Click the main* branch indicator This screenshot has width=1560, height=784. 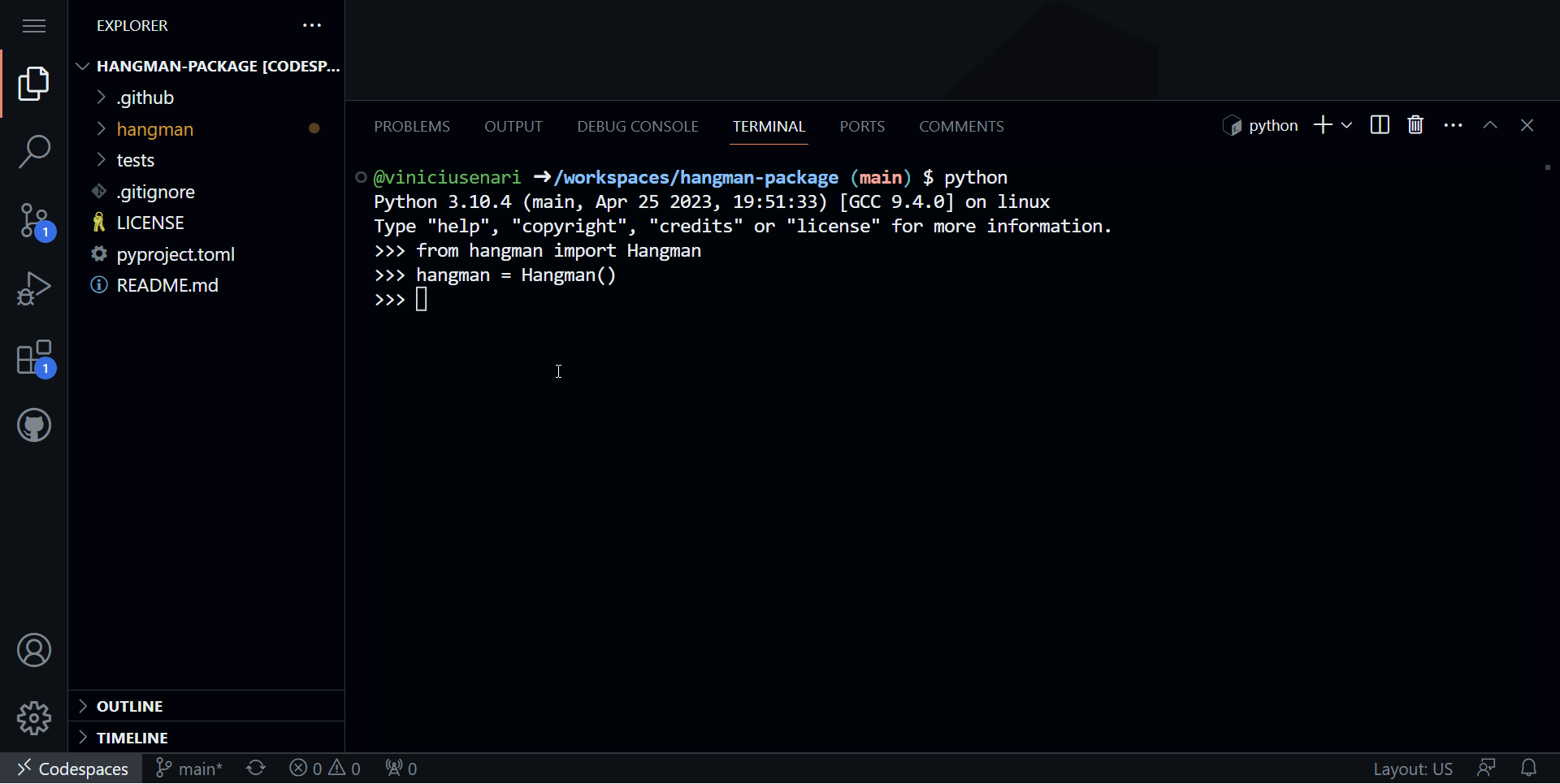pos(188,769)
